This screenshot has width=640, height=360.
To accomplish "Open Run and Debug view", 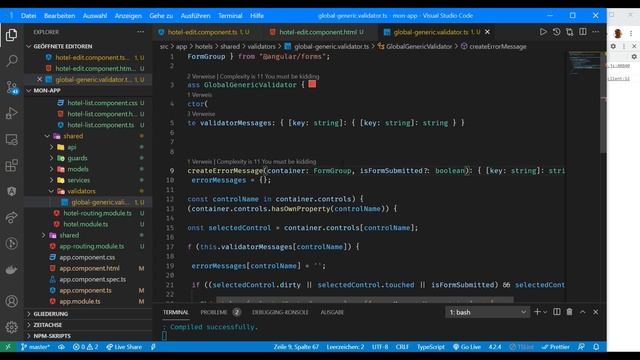I will (11, 113).
